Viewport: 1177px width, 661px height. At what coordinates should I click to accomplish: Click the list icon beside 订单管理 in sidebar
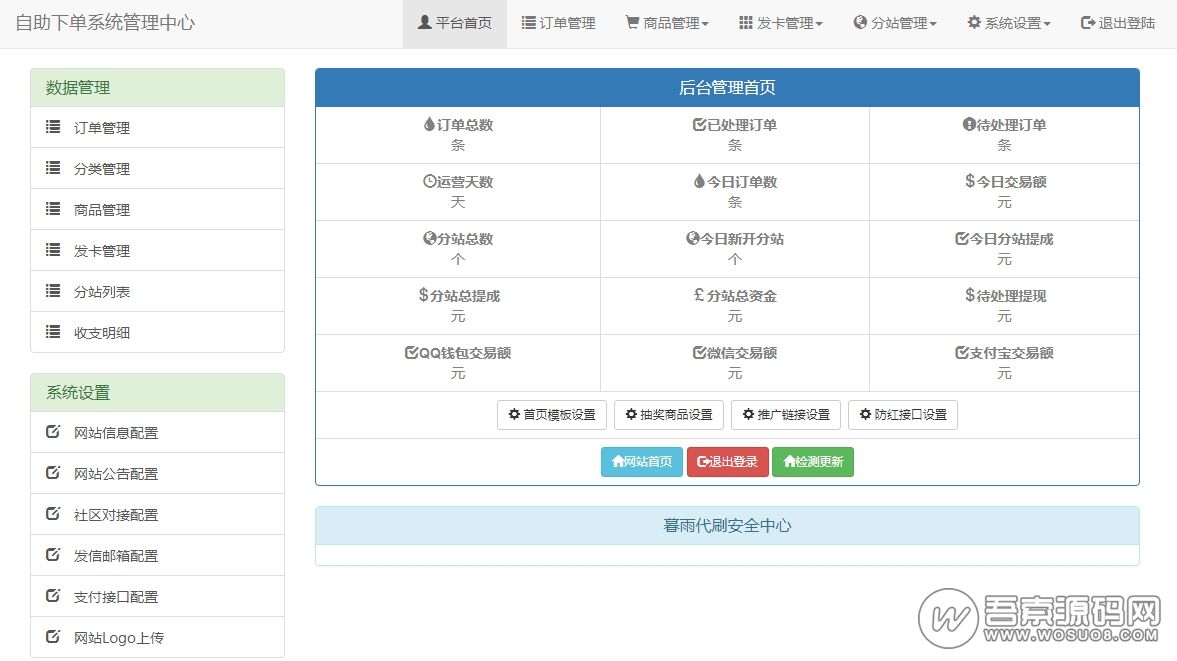[x=53, y=127]
